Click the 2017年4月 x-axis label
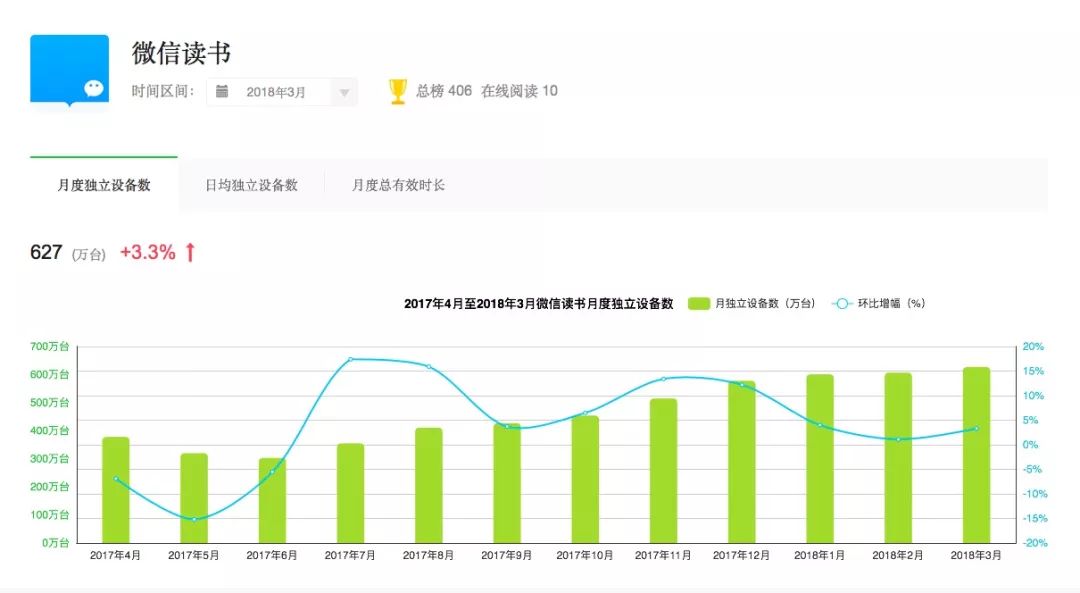1080x593 pixels. click(x=116, y=555)
